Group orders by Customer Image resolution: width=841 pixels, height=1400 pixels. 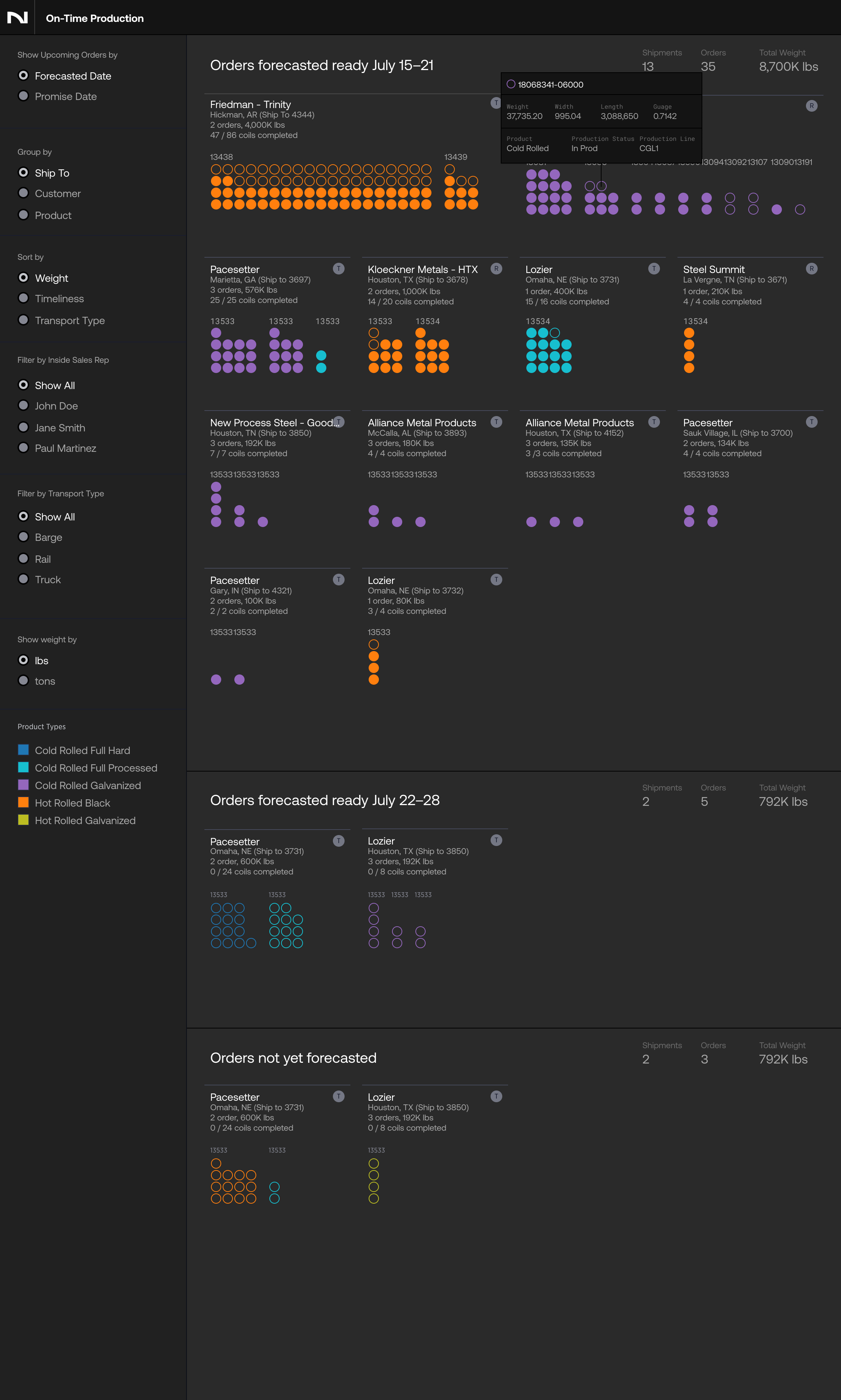[23, 193]
